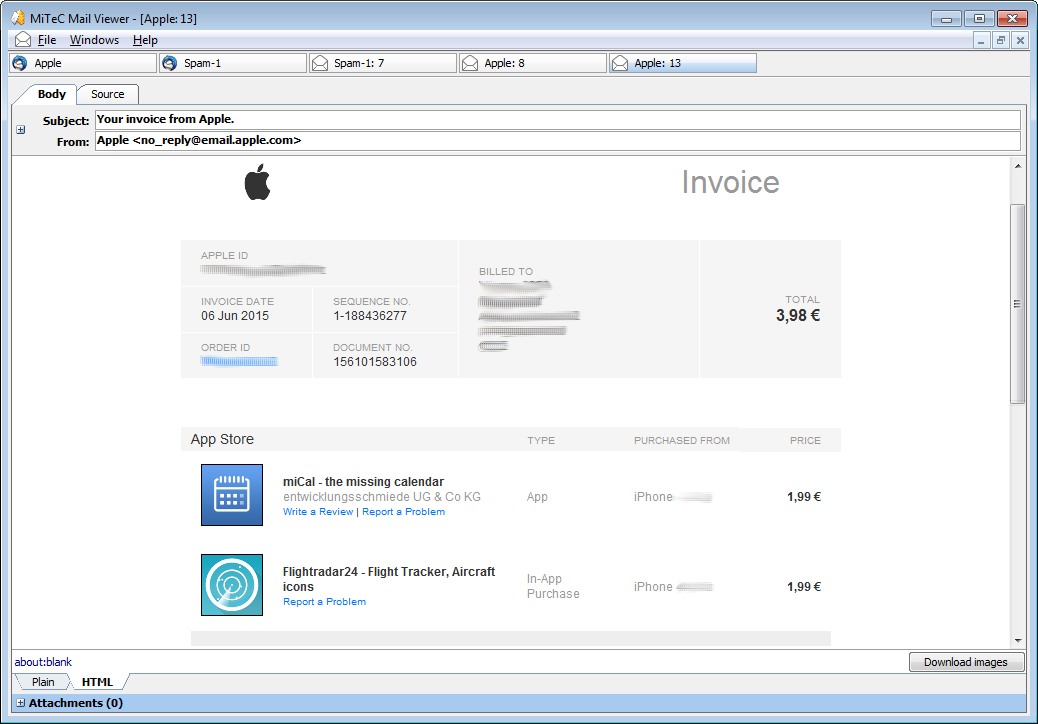Click the scrollbar down arrow
Screen dimensions: 1038x724
coord(1018,641)
